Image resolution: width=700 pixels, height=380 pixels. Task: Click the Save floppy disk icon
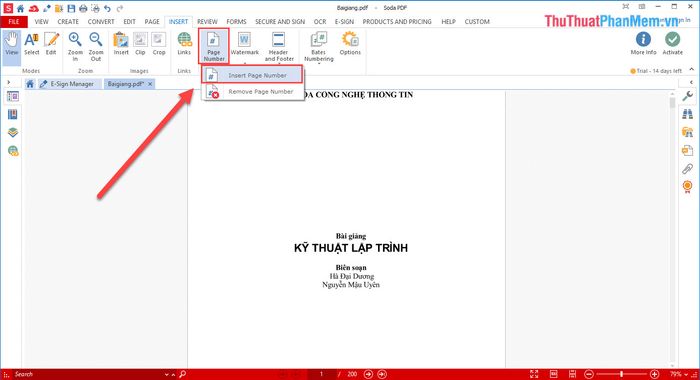coord(71,8)
